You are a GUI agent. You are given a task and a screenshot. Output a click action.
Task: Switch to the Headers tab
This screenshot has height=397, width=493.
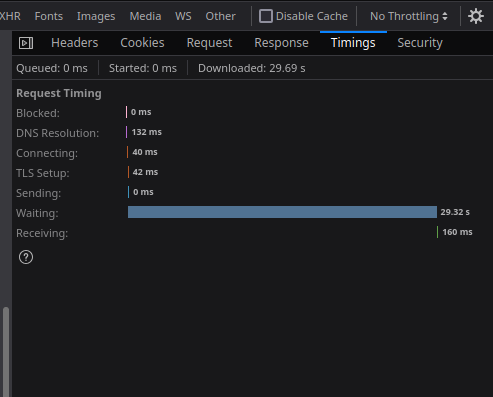point(75,43)
